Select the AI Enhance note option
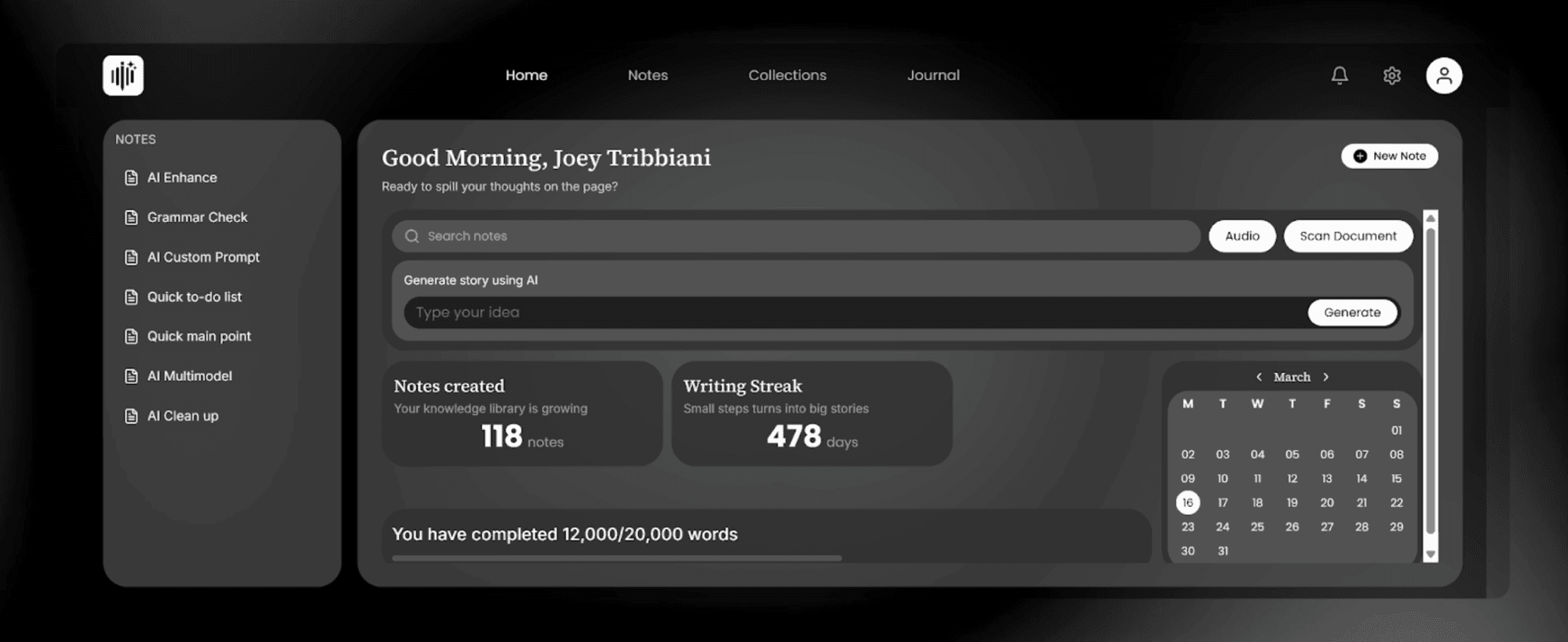Image resolution: width=1568 pixels, height=642 pixels. [182, 177]
